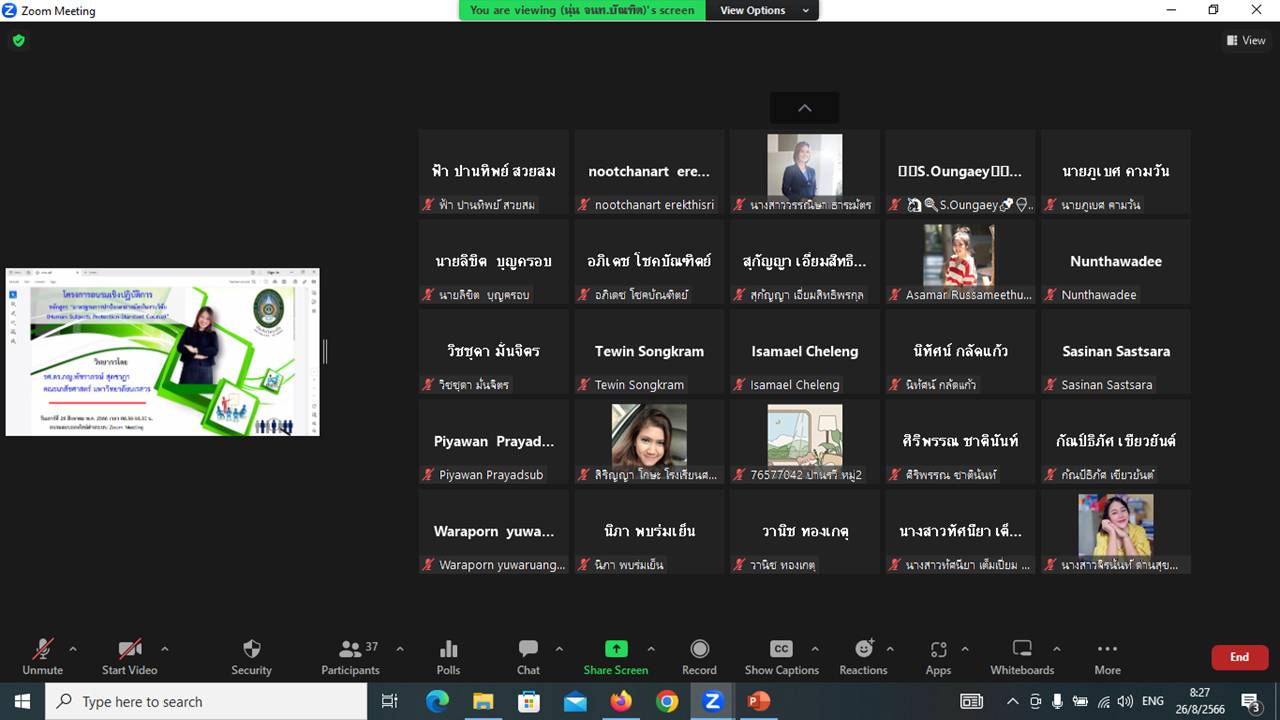Open the Security shield options
This screenshot has height=720, width=1280.
click(x=251, y=656)
